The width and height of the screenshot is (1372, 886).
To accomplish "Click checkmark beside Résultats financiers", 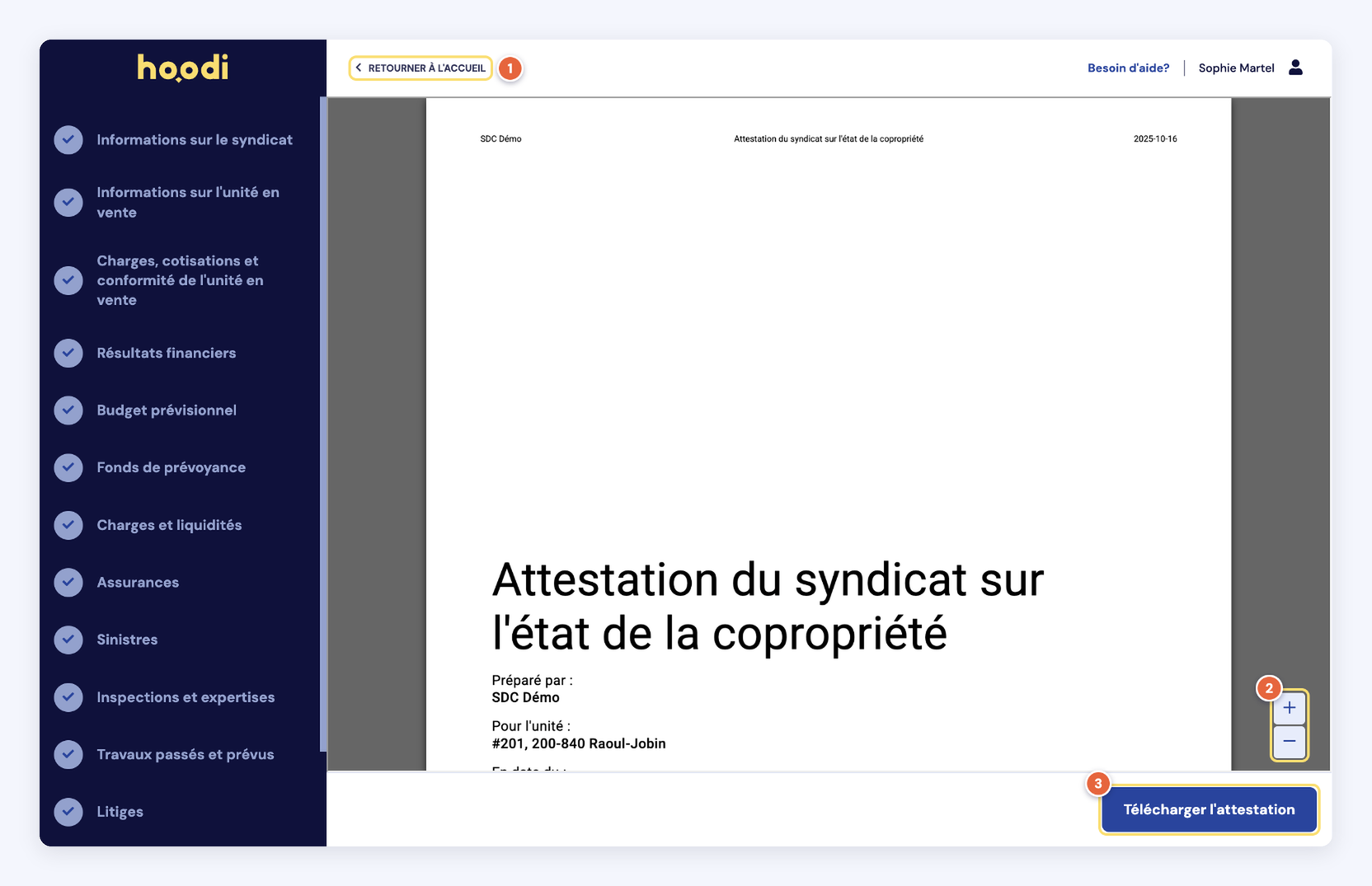I will click(68, 353).
